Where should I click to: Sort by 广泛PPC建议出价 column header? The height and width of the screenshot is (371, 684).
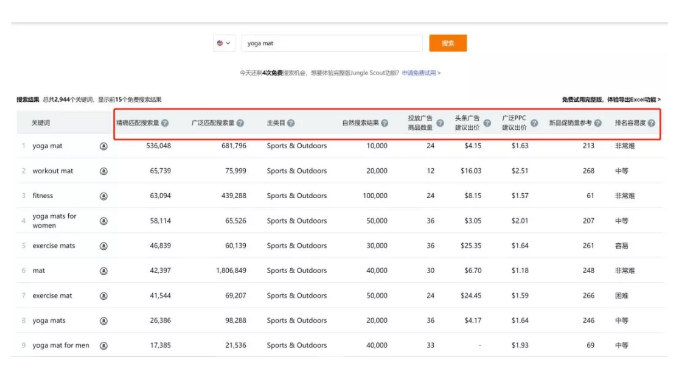tap(514, 123)
